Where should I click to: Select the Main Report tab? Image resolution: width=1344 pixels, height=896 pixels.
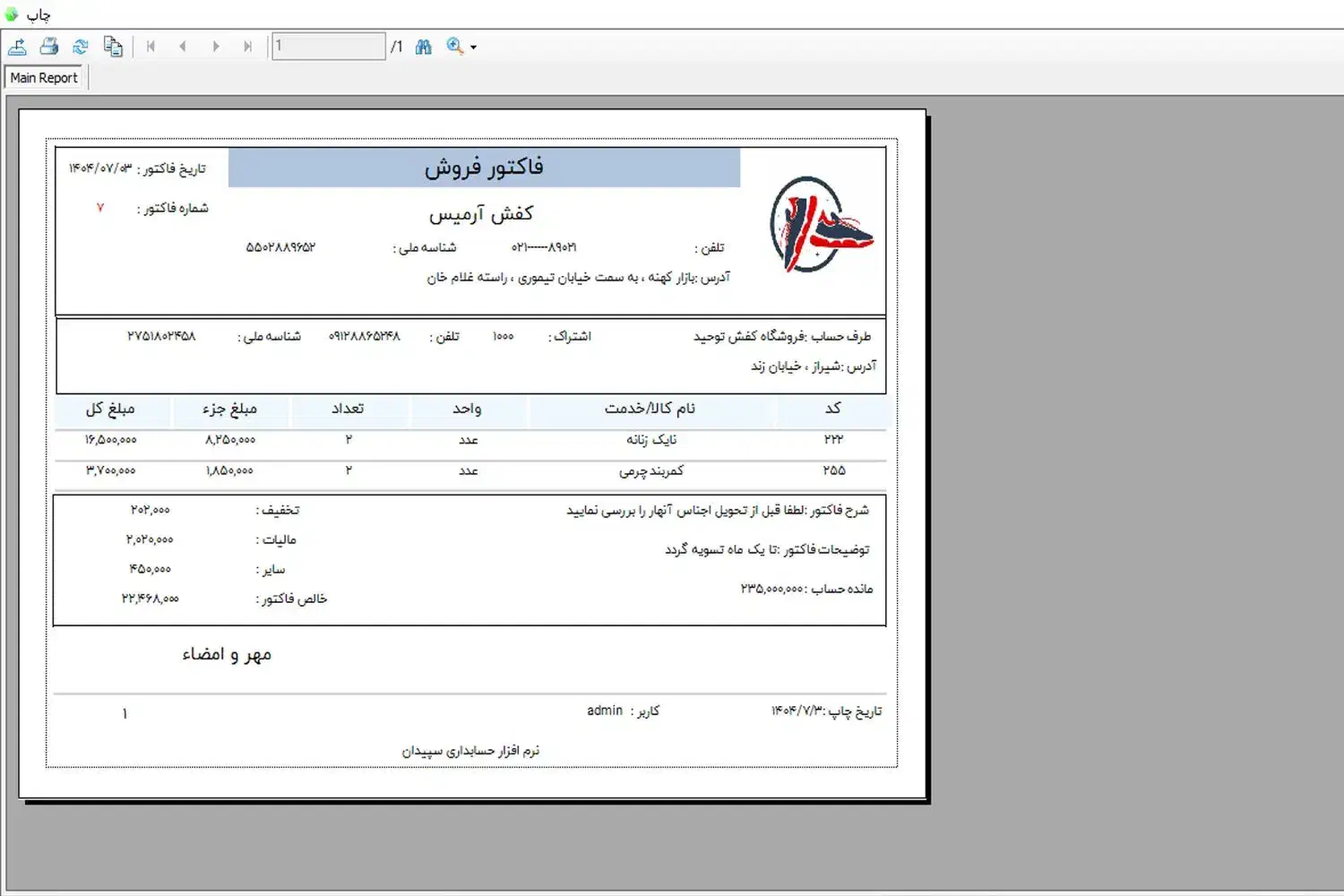(x=44, y=78)
